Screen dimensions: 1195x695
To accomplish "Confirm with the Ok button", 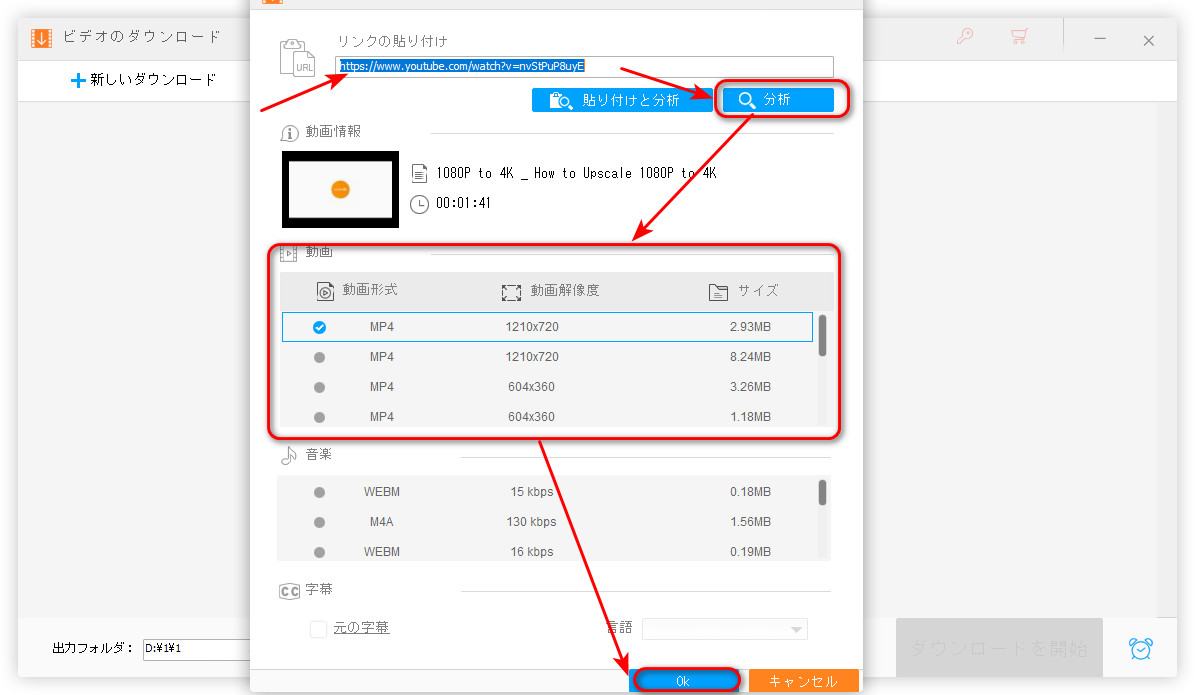I will [x=683, y=681].
